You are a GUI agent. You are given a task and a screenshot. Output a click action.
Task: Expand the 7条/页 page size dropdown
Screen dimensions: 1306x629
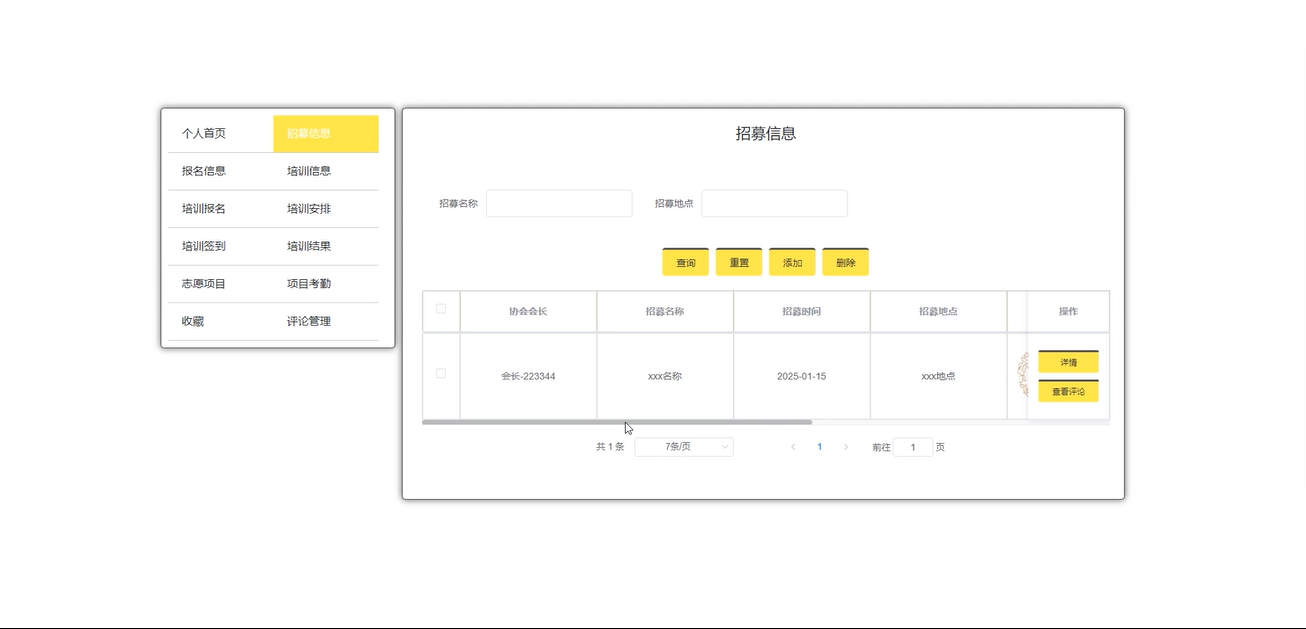[684, 447]
